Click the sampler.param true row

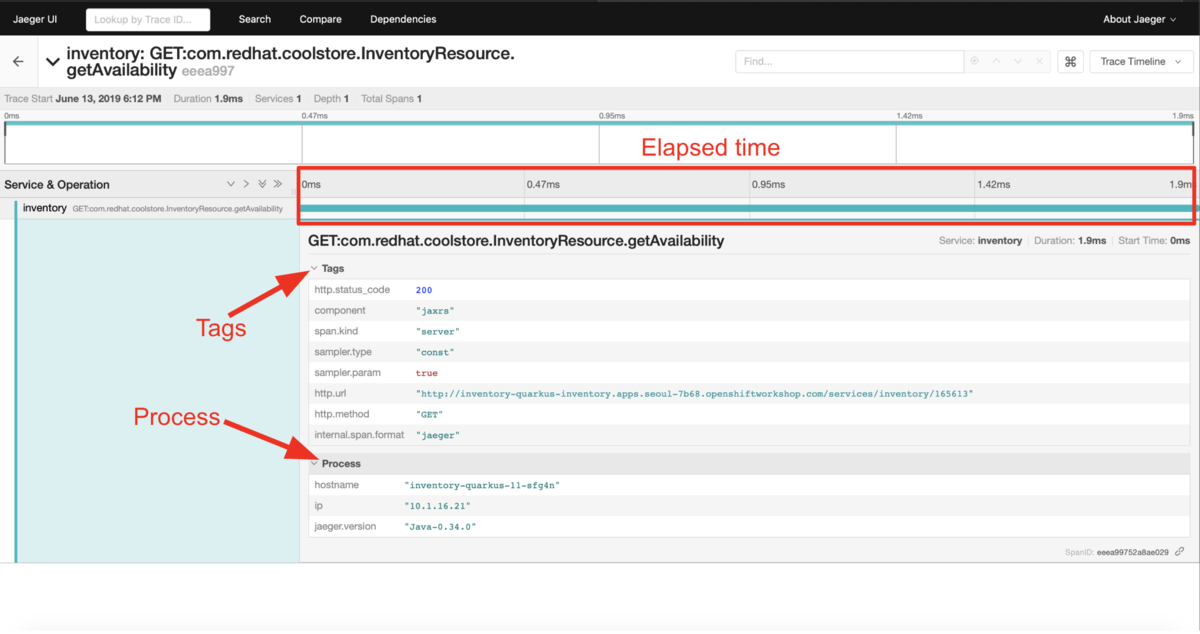[750, 373]
